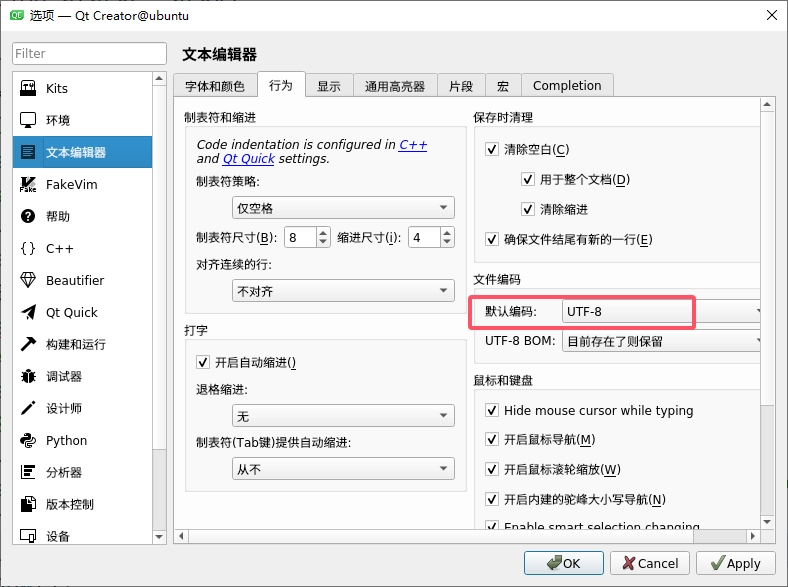Image resolution: width=788 pixels, height=587 pixels.
Task: Click the Apply button
Action: coord(735,563)
